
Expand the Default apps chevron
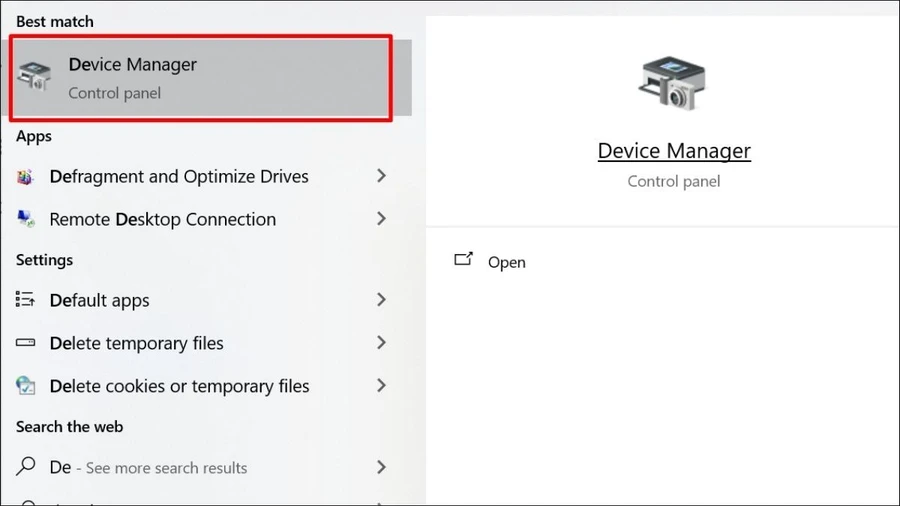pyautogui.click(x=381, y=299)
